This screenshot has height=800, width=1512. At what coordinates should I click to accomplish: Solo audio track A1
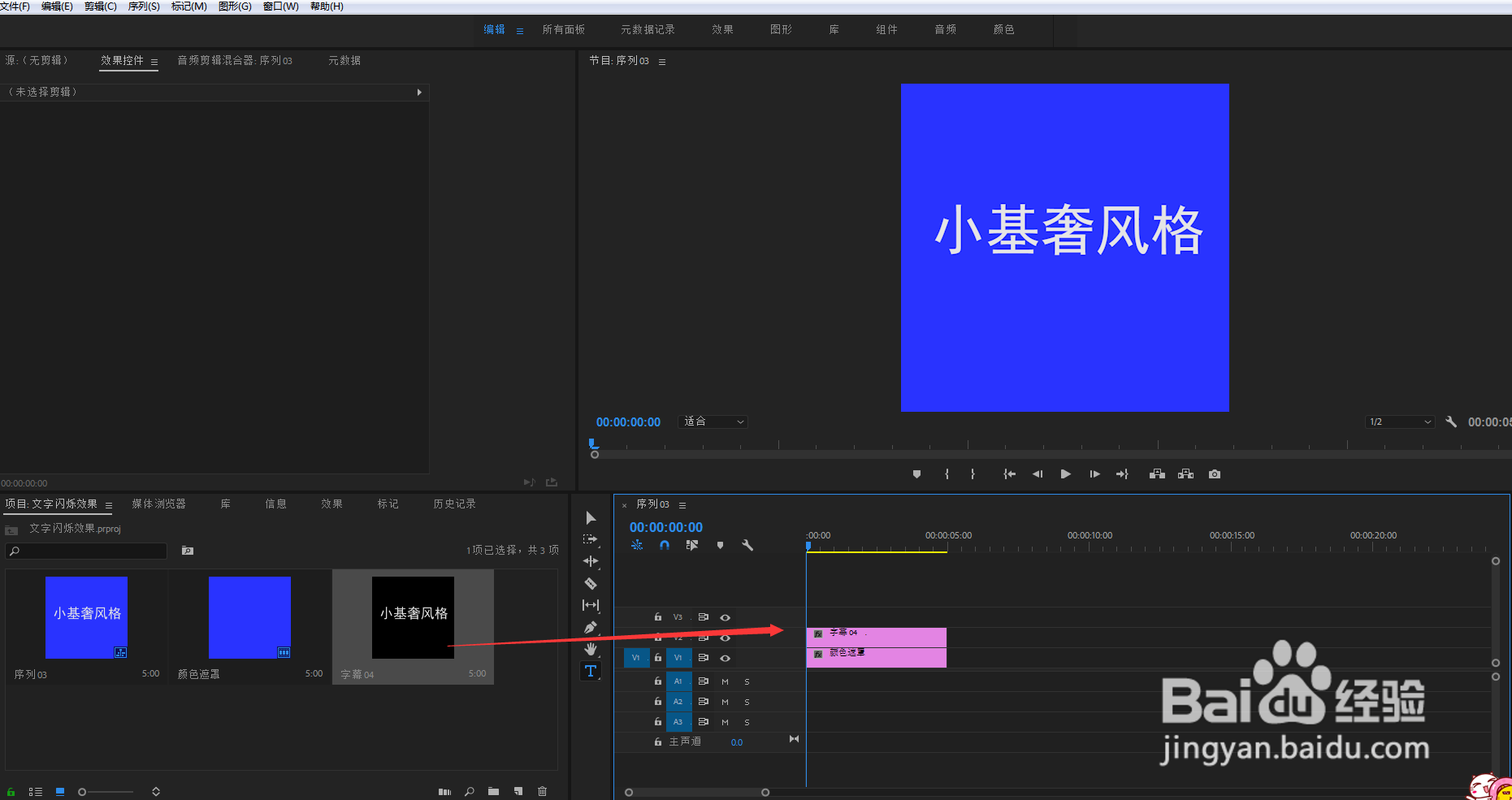(x=747, y=681)
